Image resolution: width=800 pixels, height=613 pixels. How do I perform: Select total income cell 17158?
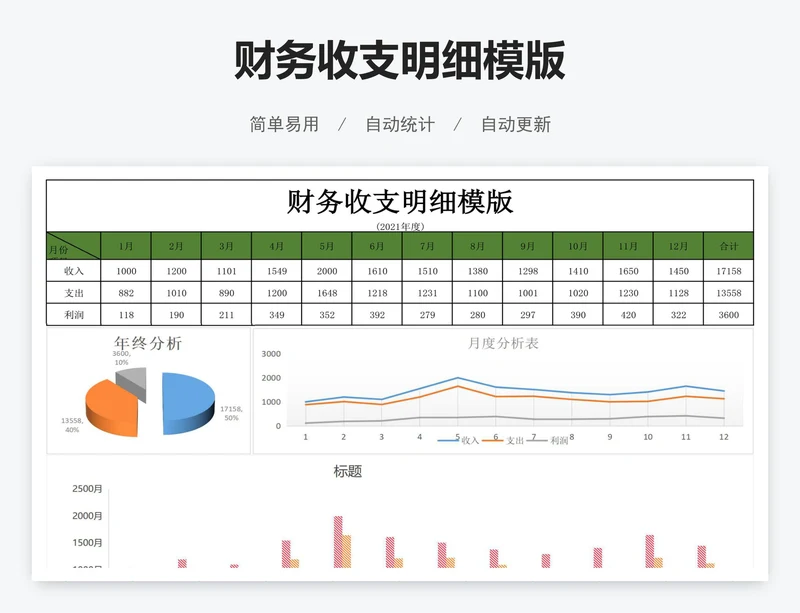click(x=729, y=271)
